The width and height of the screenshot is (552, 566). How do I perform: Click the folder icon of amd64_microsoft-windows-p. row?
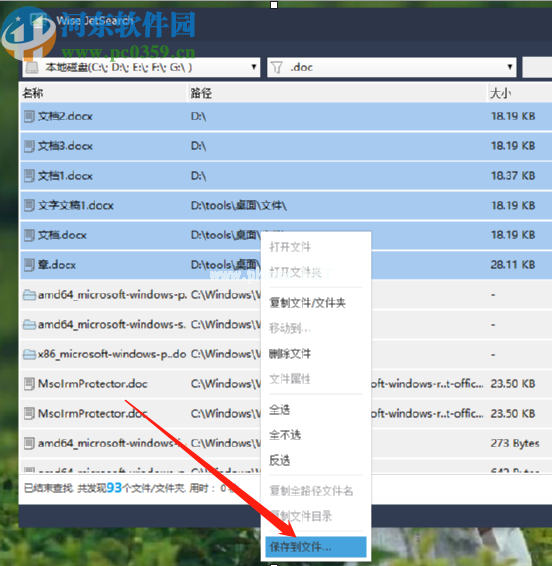point(29,295)
